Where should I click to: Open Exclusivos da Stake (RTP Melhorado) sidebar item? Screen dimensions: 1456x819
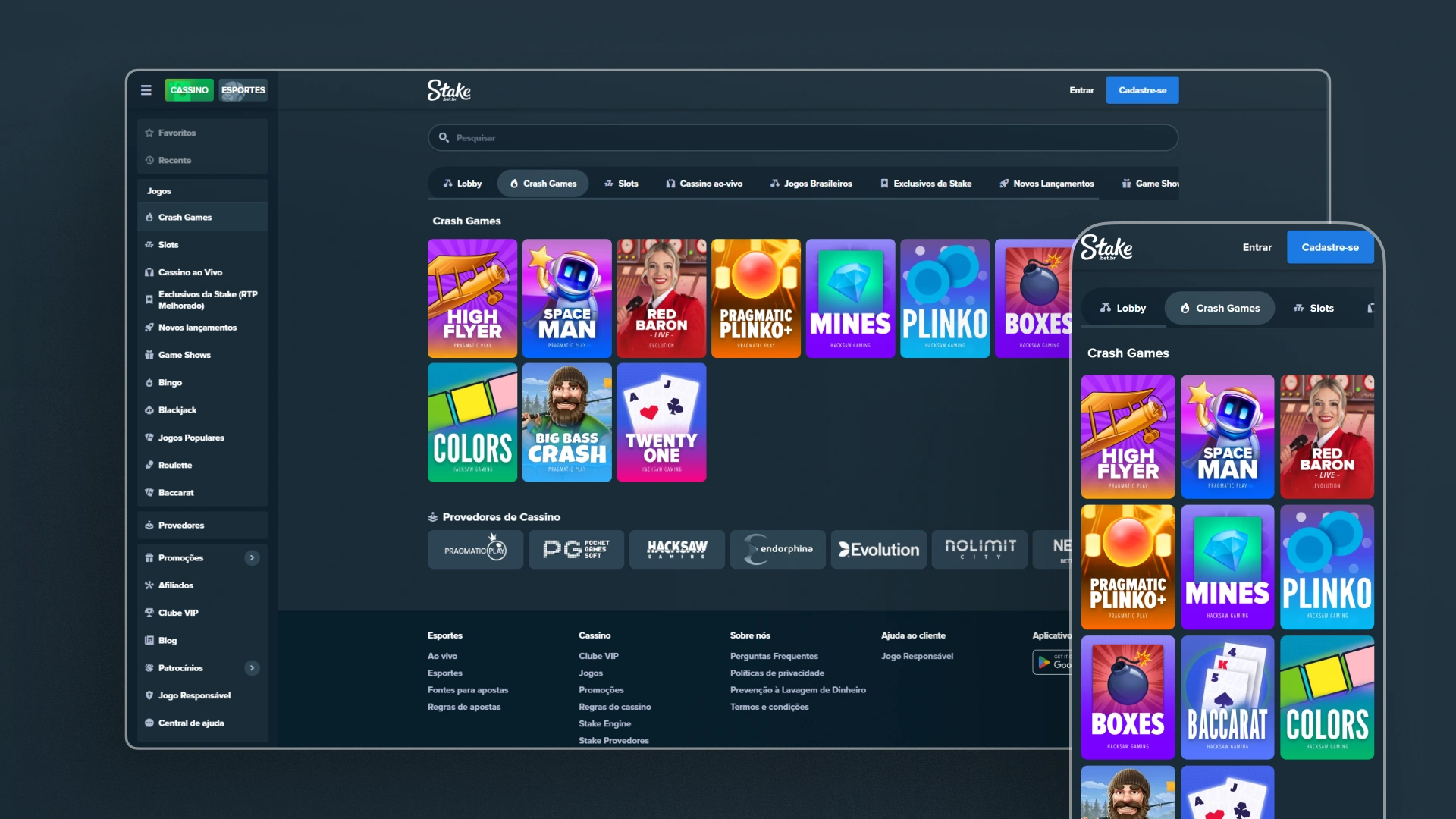[x=202, y=300]
